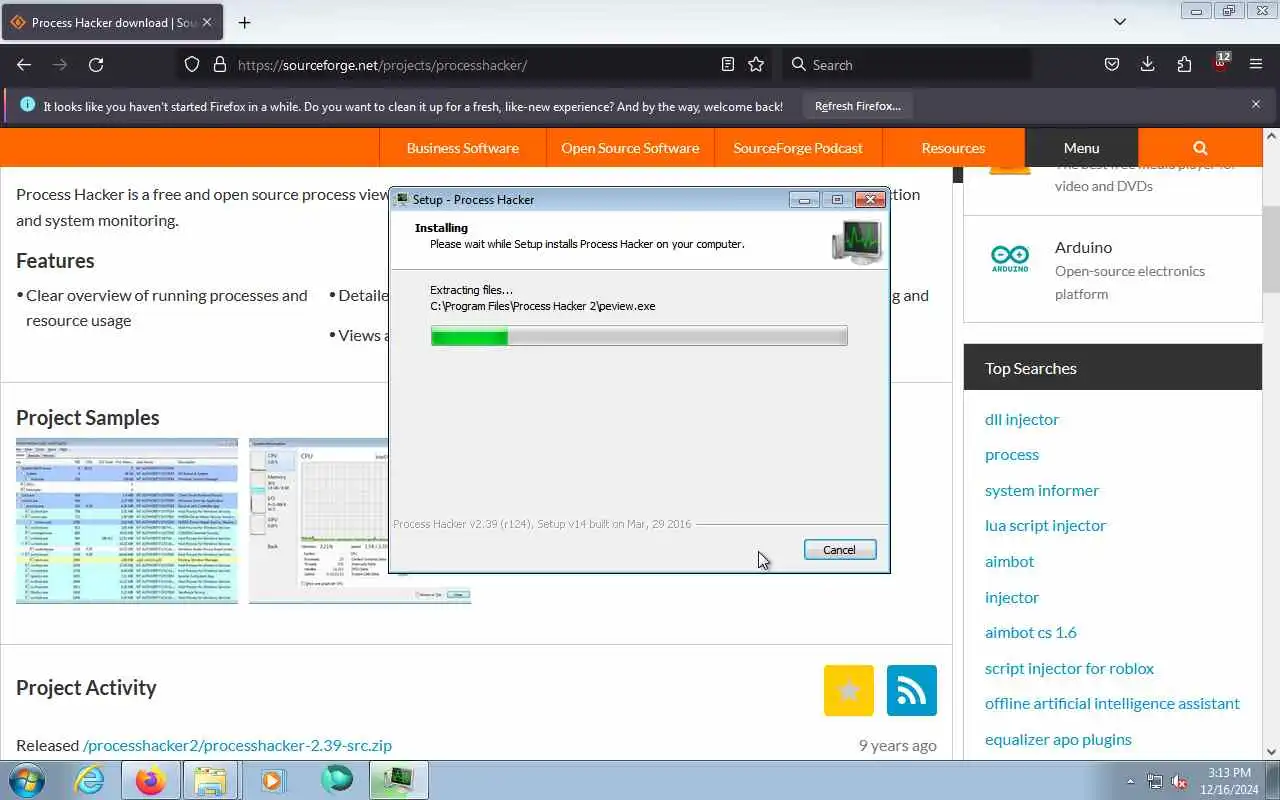
Task: Click the Arduino logo icon
Action: [x=1010, y=259]
